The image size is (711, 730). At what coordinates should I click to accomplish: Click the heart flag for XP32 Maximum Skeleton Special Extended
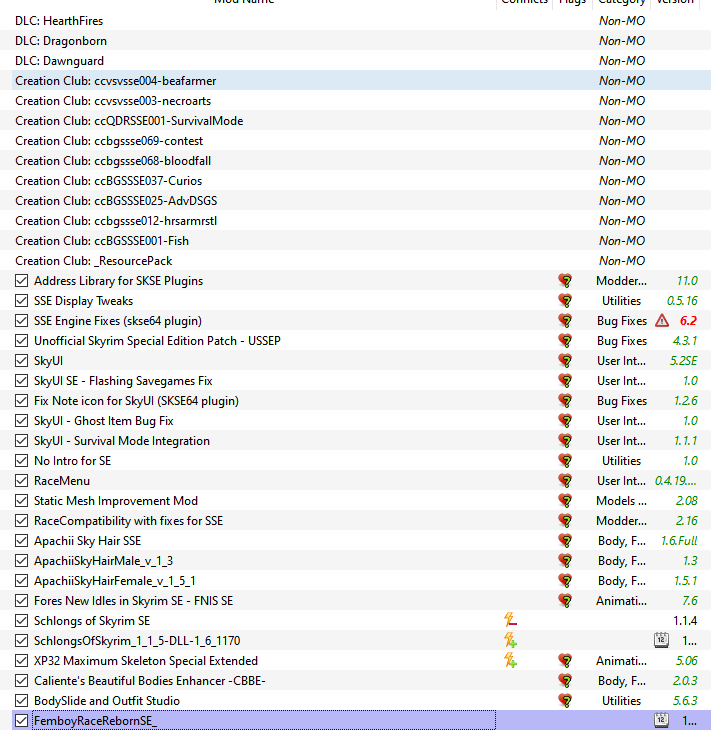click(x=565, y=661)
